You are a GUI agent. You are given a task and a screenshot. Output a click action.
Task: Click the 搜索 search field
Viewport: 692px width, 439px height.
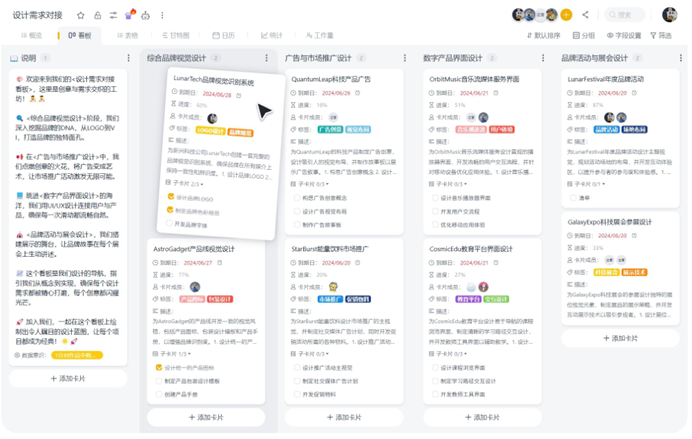pos(624,15)
